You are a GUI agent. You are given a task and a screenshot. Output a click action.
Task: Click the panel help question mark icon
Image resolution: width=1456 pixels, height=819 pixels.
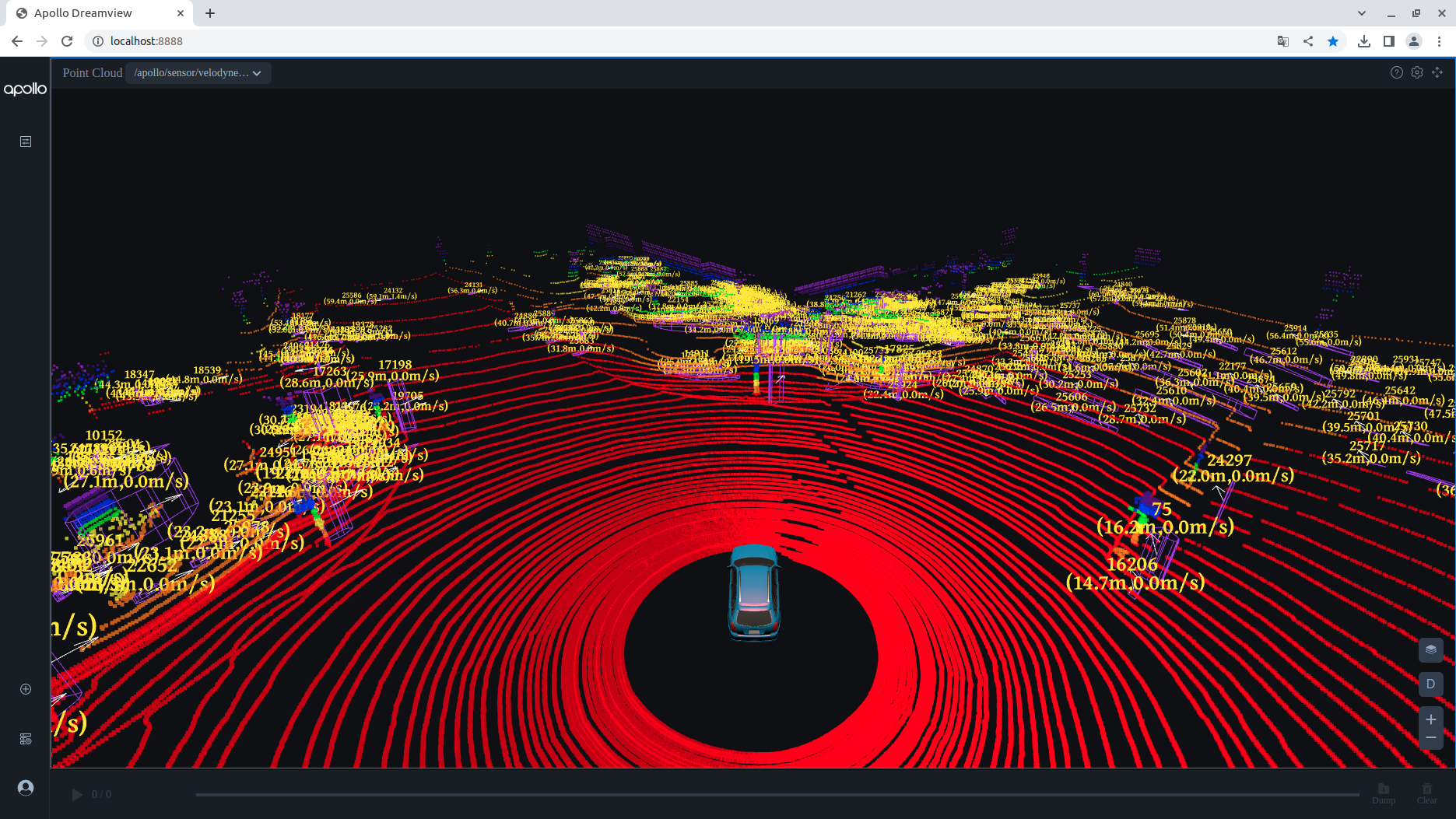(1397, 72)
